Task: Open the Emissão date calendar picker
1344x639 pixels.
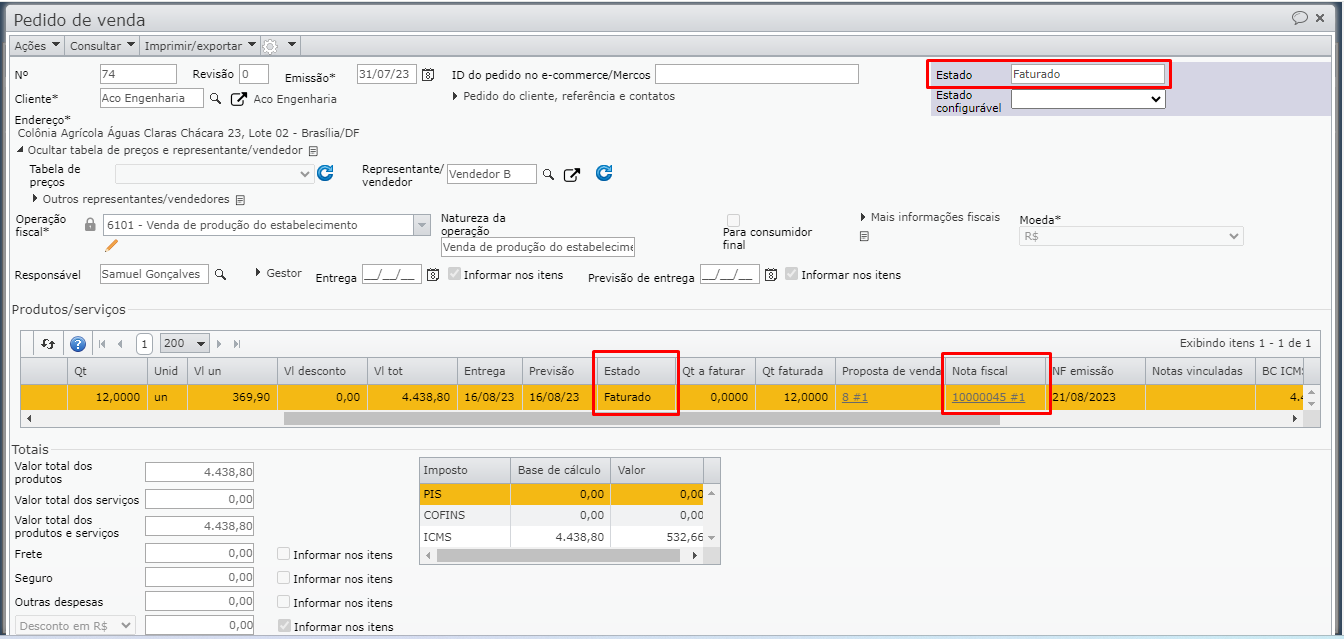Action: coord(428,74)
